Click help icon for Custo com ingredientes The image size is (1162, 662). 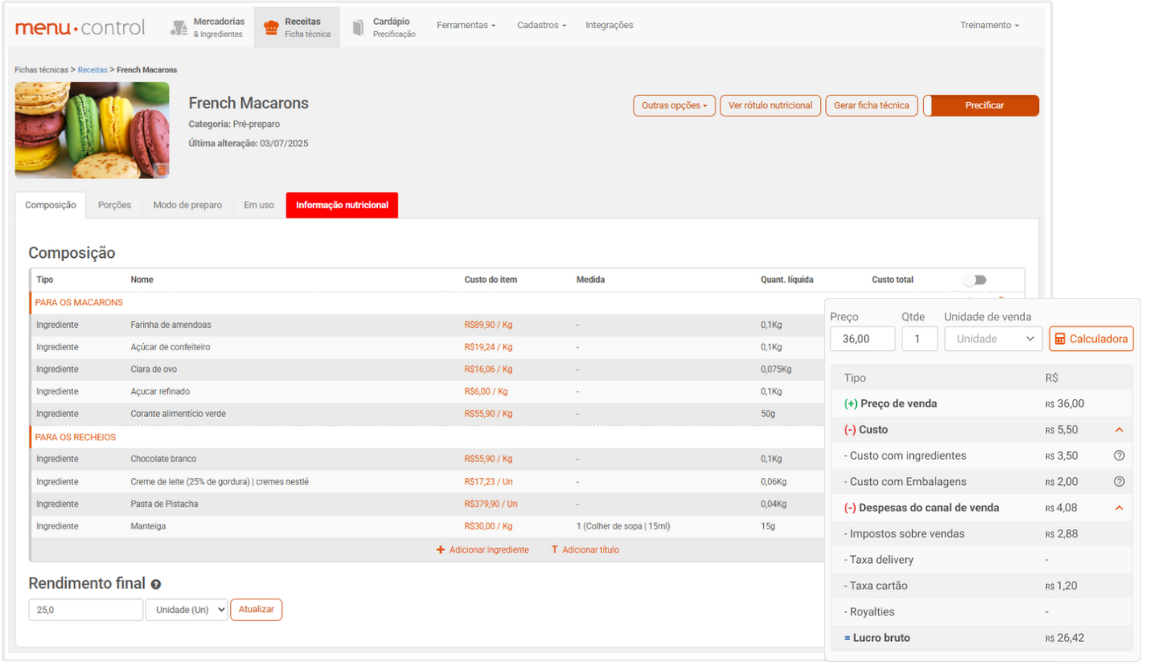click(1119, 456)
